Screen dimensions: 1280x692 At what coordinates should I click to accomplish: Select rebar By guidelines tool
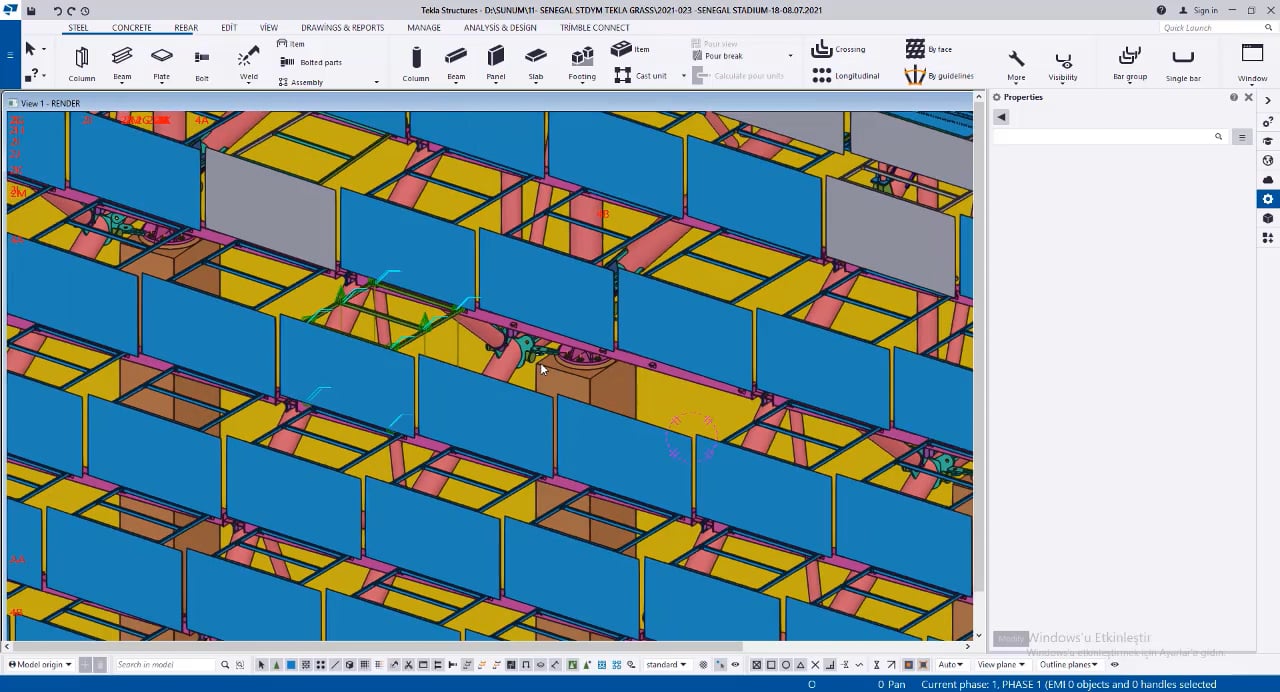(x=939, y=75)
